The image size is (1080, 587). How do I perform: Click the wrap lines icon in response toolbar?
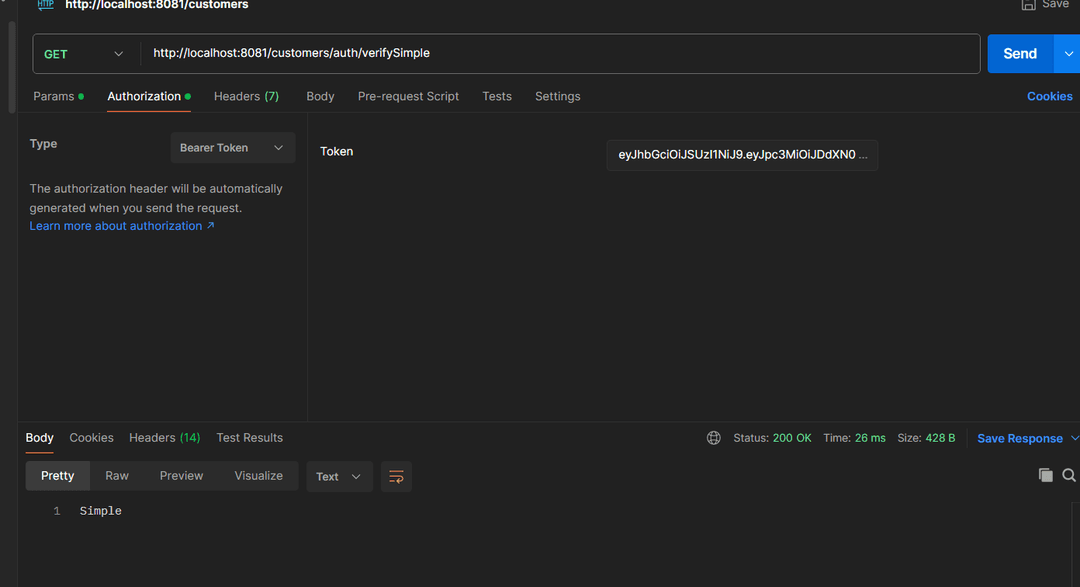click(x=396, y=477)
